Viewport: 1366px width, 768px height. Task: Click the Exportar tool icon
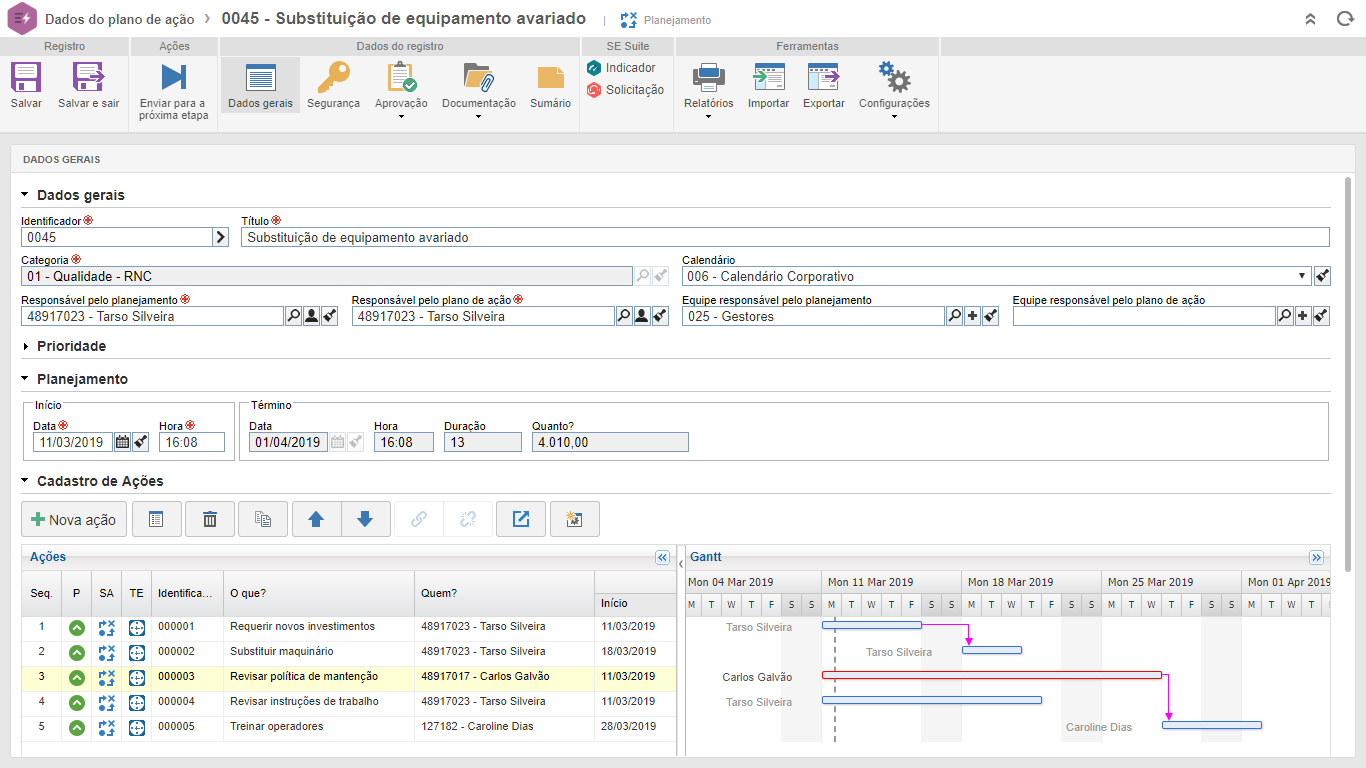point(823,78)
